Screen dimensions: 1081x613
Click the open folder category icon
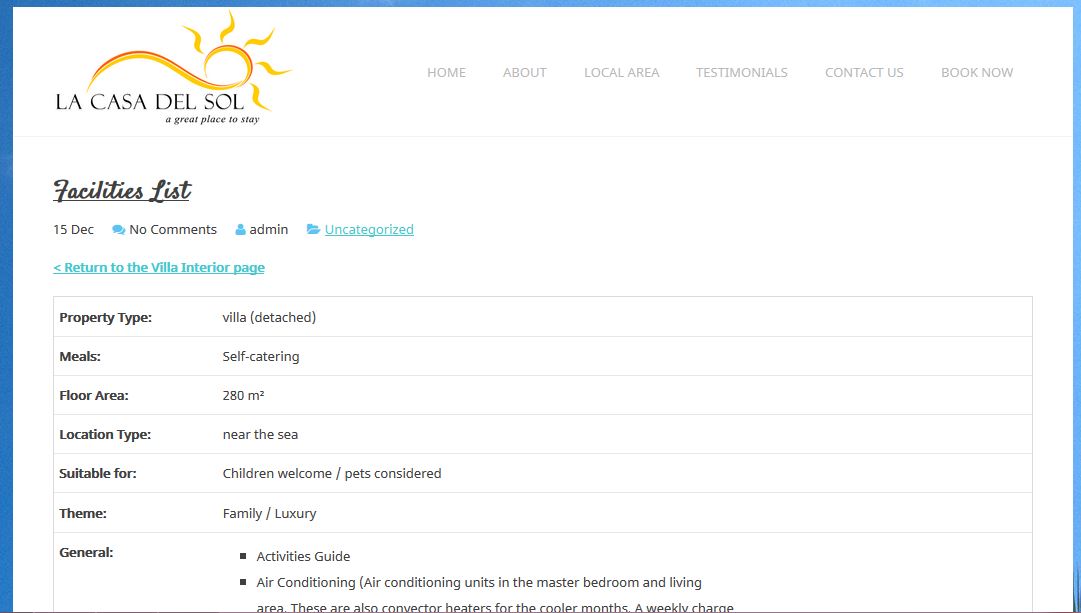pyautogui.click(x=314, y=229)
